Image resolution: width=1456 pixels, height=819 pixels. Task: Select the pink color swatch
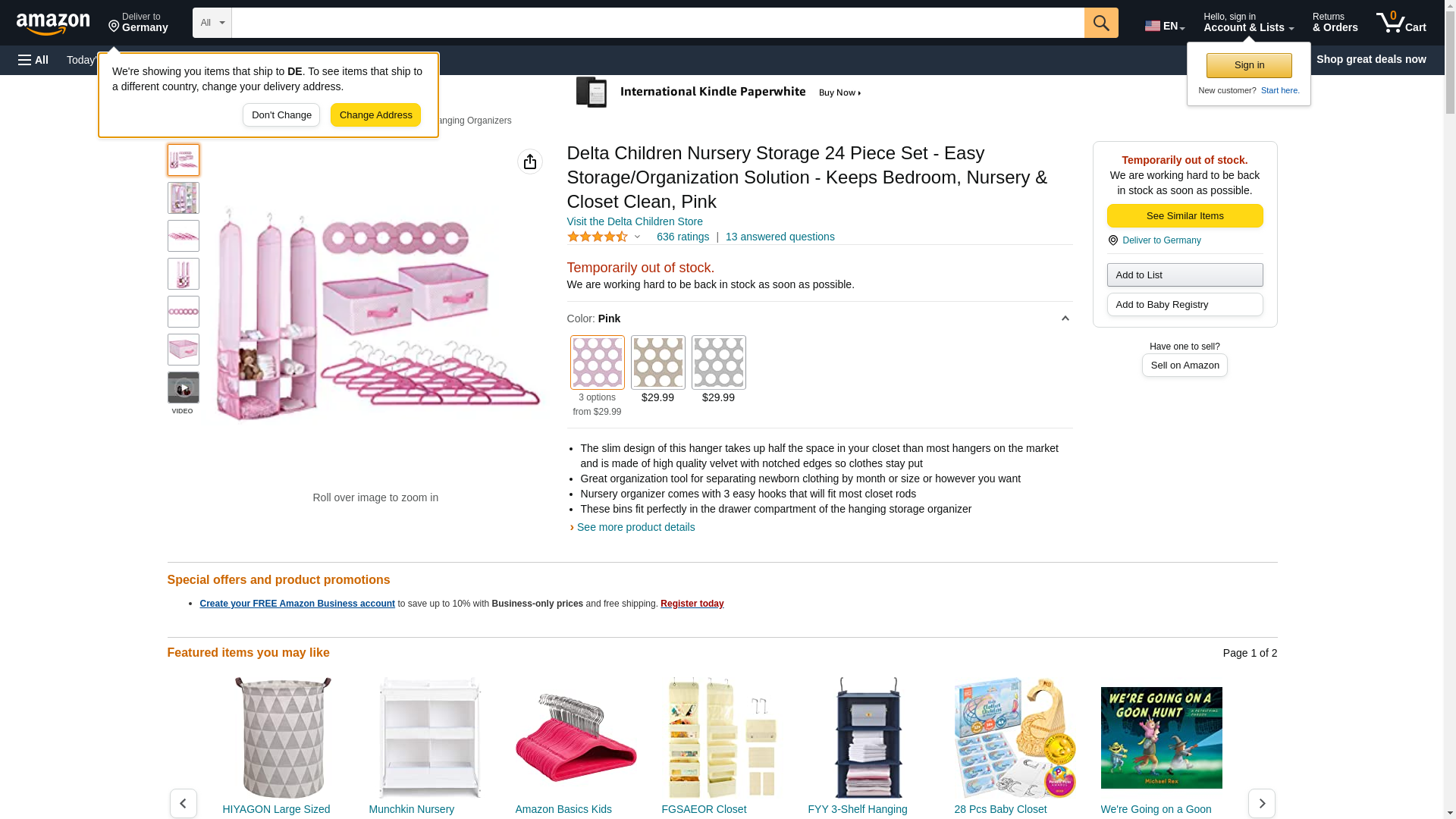pos(597,362)
